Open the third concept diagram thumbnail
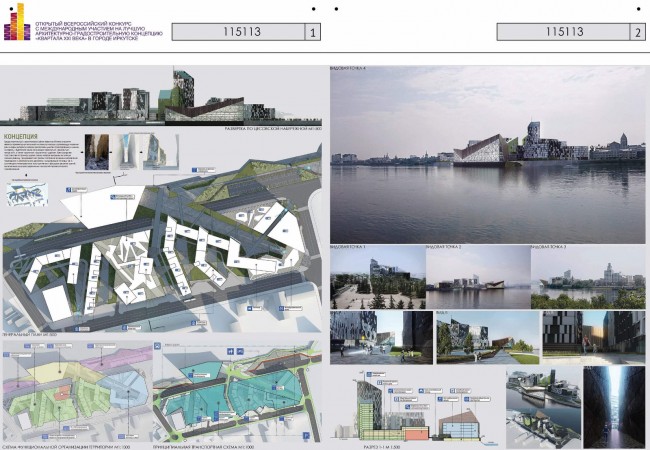 [x=160, y=152]
